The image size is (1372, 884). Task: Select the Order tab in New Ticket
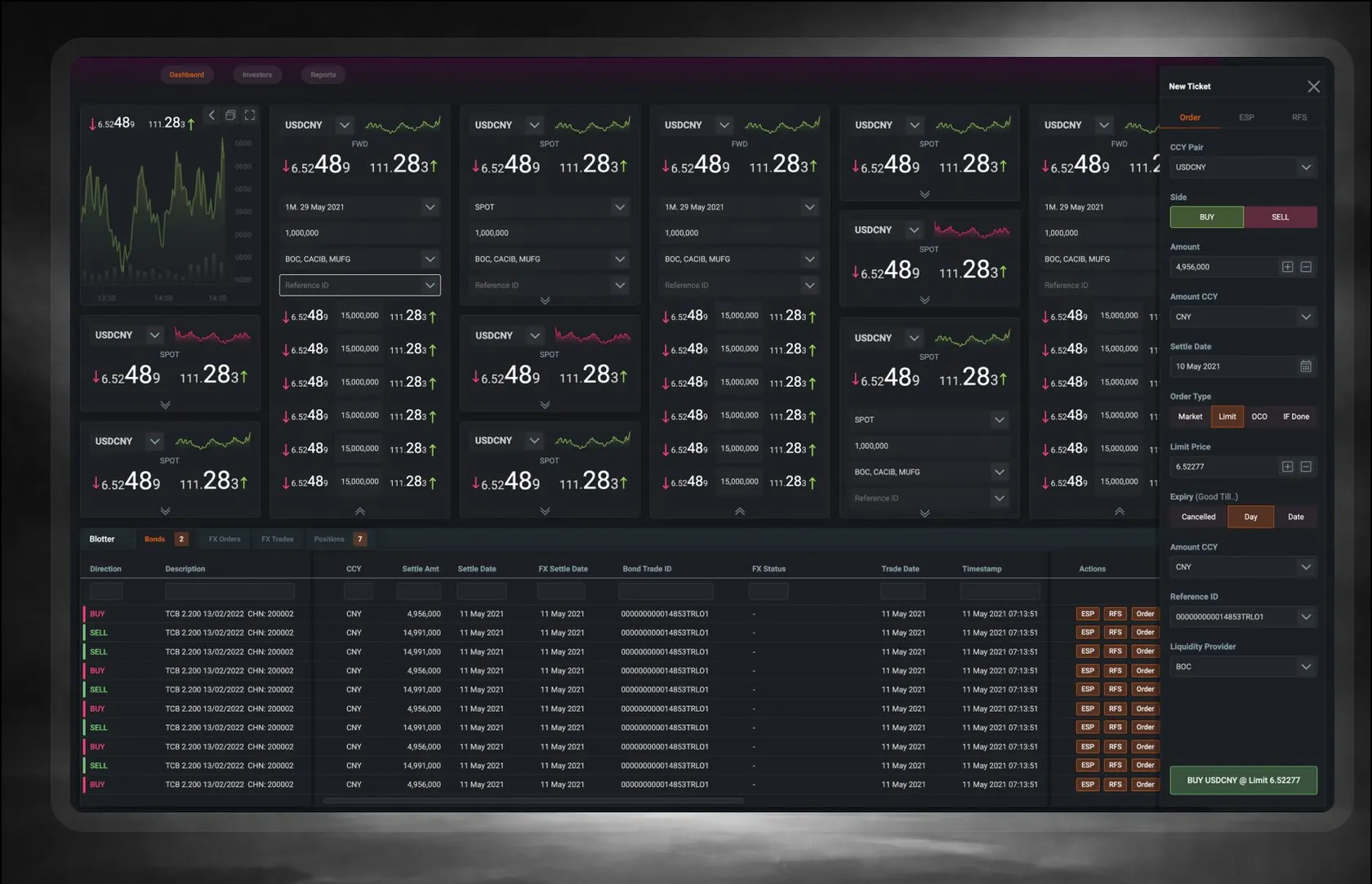[x=1190, y=118]
